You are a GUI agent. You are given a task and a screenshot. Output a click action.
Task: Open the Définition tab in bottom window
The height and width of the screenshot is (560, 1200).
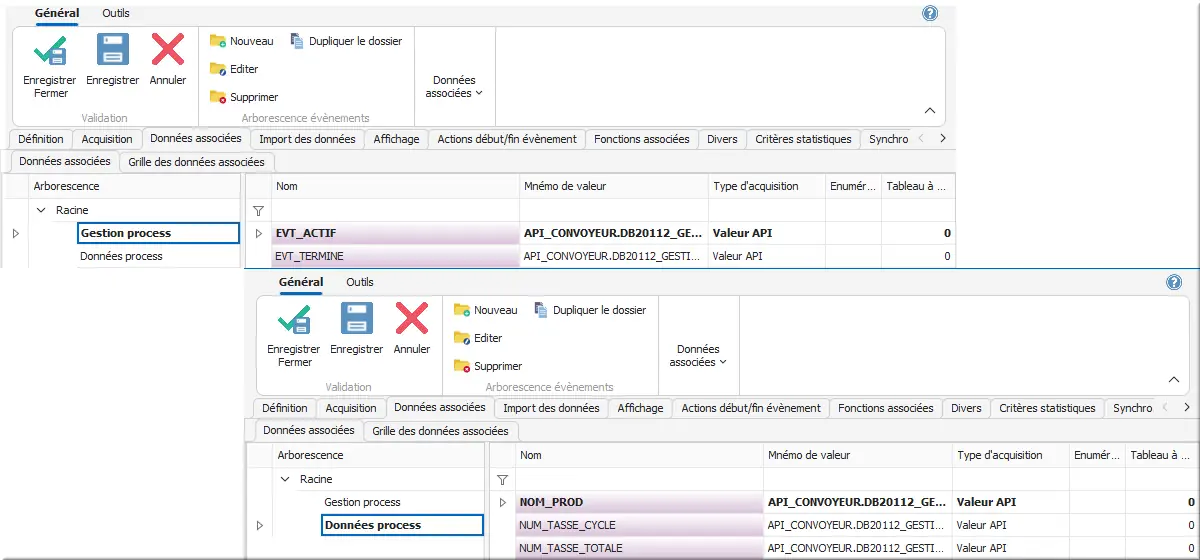point(285,408)
